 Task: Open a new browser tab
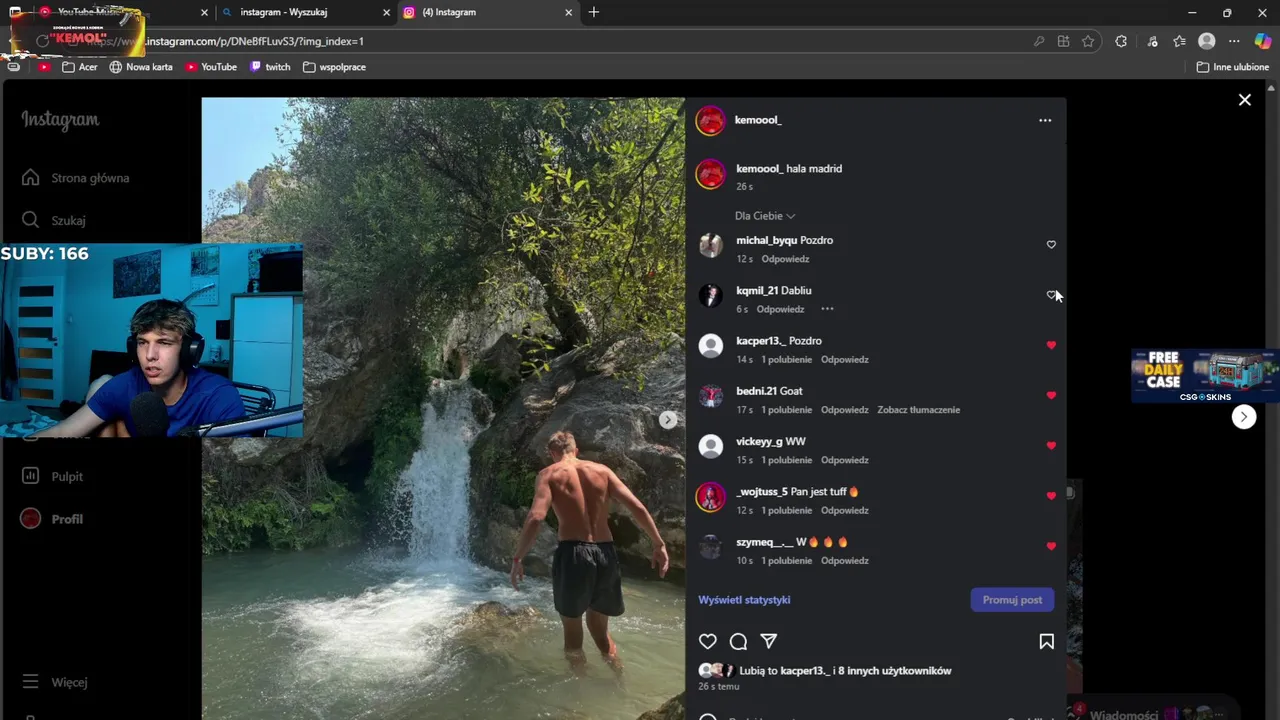point(594,12)
